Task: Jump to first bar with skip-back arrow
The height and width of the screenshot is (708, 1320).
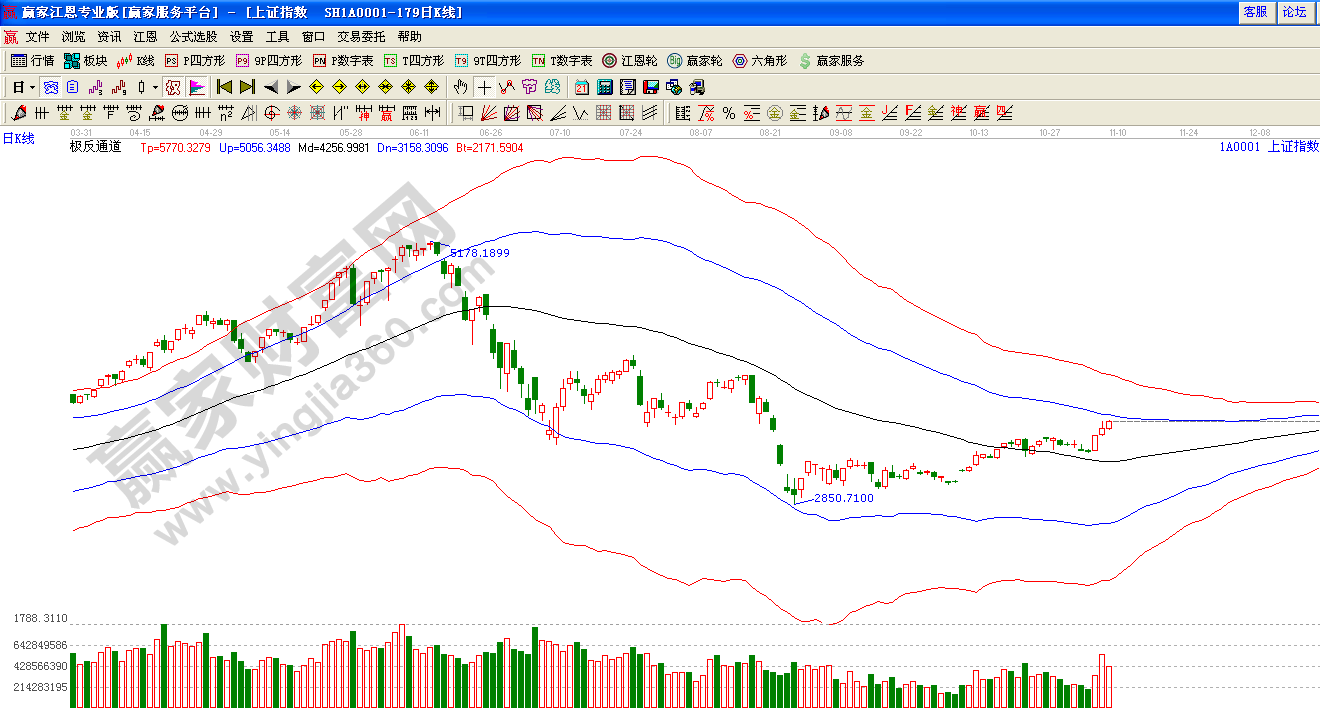Action: tap(224, 87)
